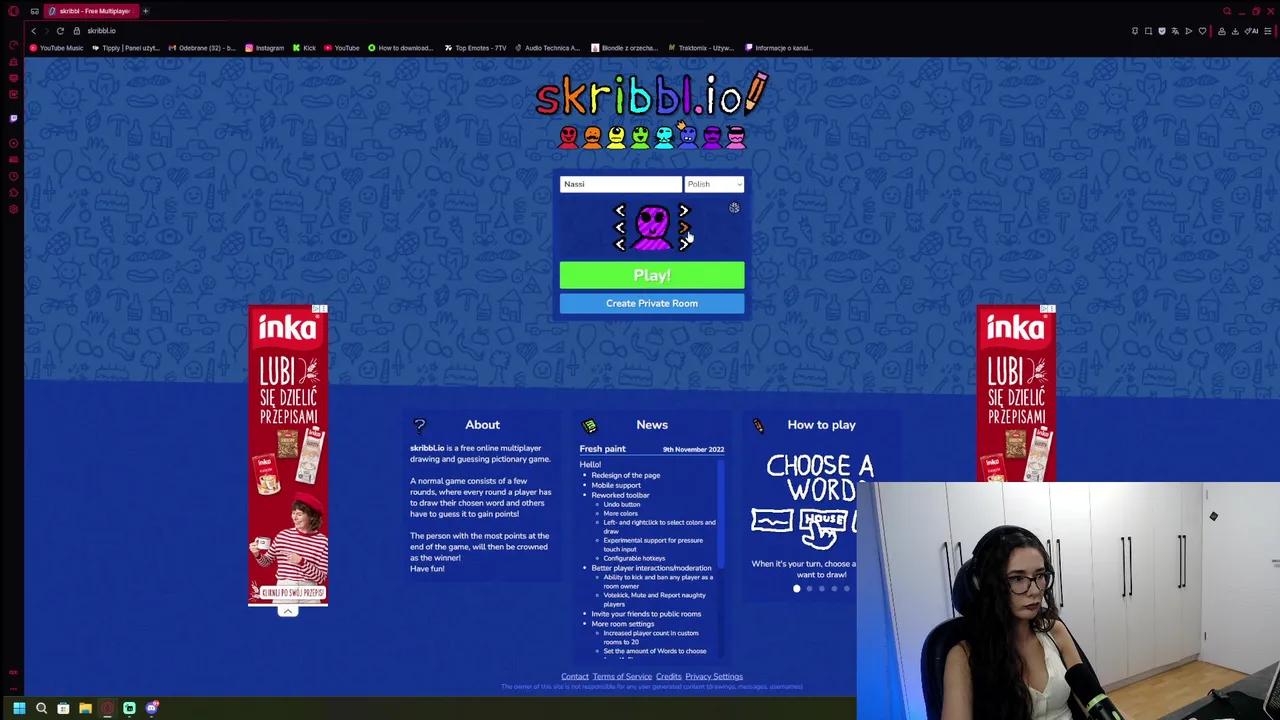The image size is (1280, 720).
Task: Collapse the left inka ad with chevron
Action: [288, 611]
